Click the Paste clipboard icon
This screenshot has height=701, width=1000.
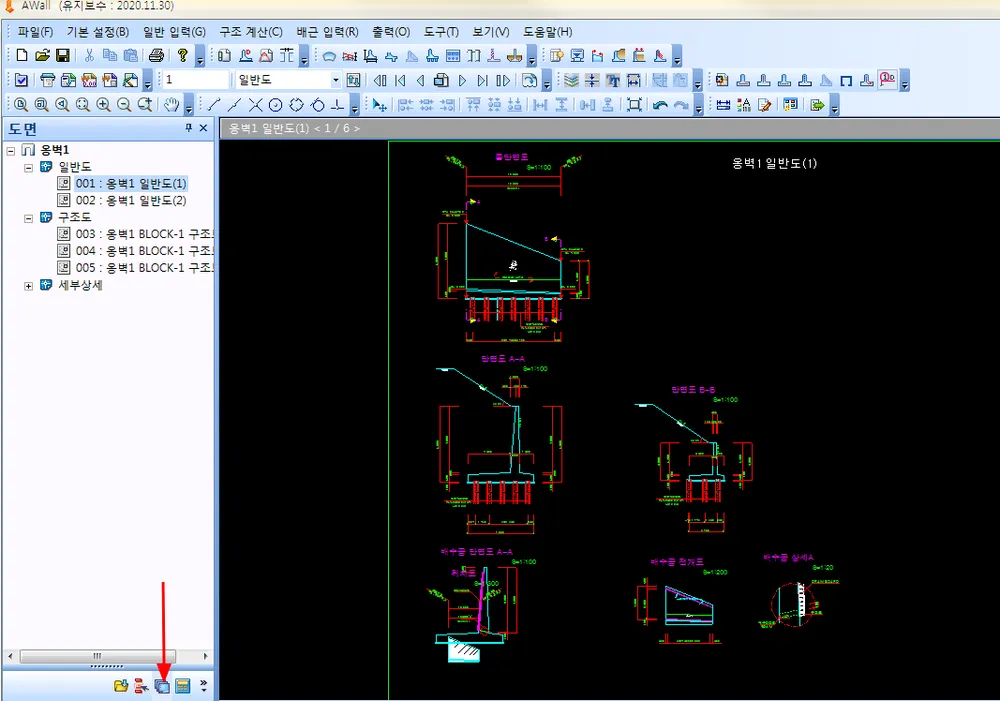coord(131,55)
